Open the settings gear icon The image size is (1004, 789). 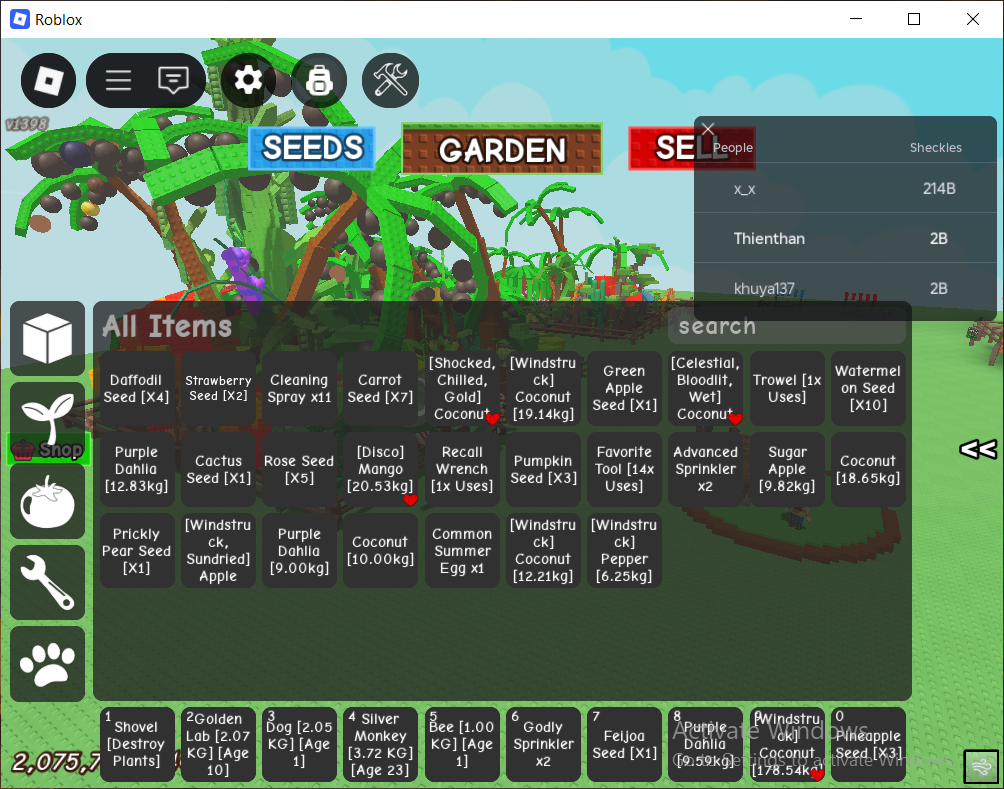pos(248,81)
